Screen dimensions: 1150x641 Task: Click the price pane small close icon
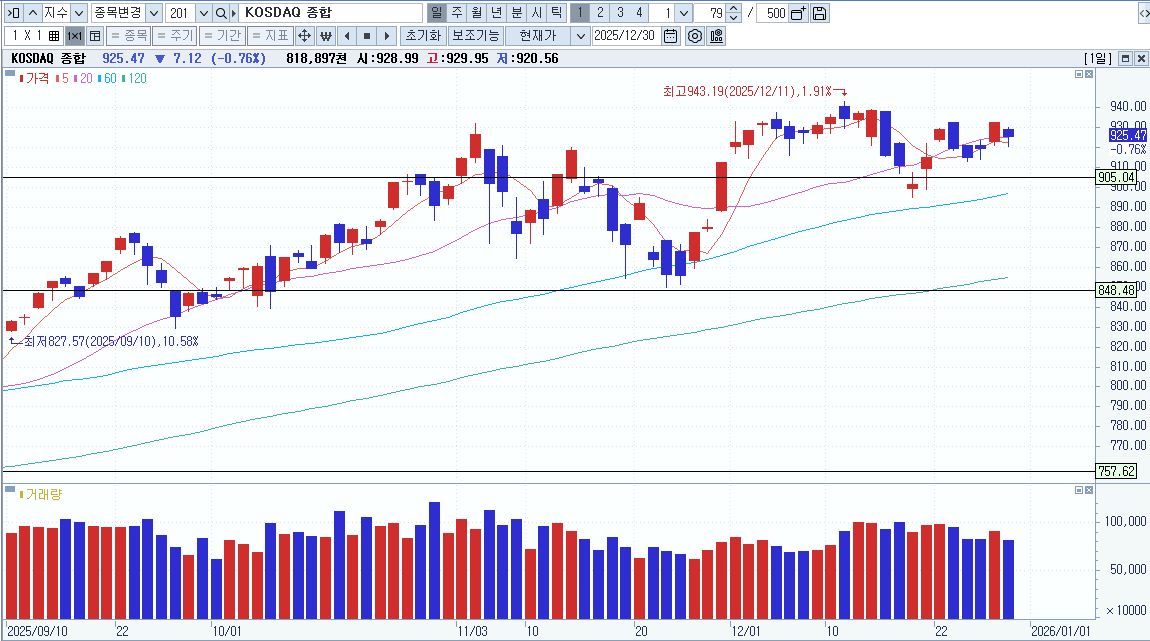coord(1089,74)
